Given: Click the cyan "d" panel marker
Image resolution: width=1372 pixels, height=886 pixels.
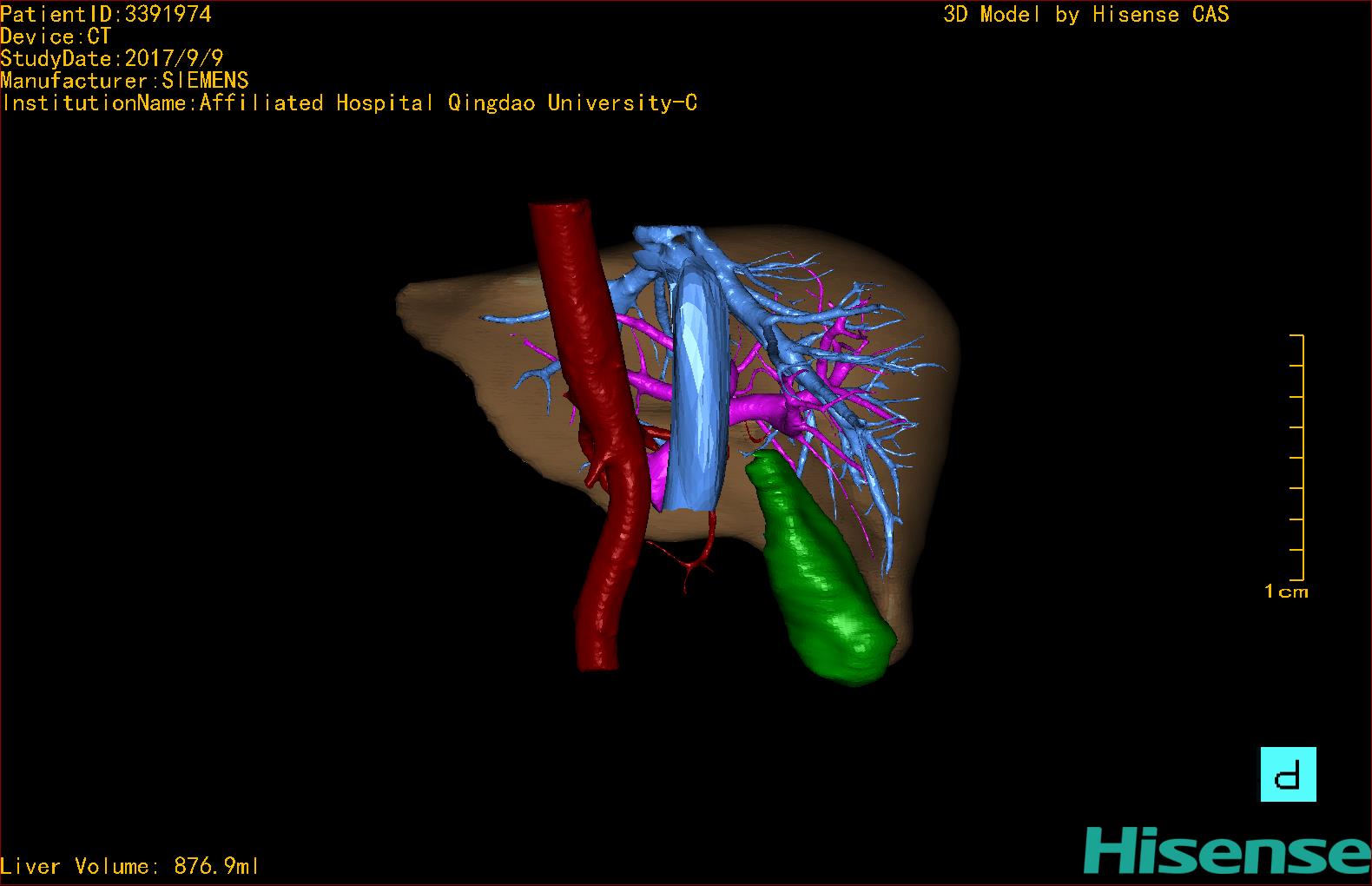Looking at the screenshot, I should pyautogui.click(x=1288, y=774).
